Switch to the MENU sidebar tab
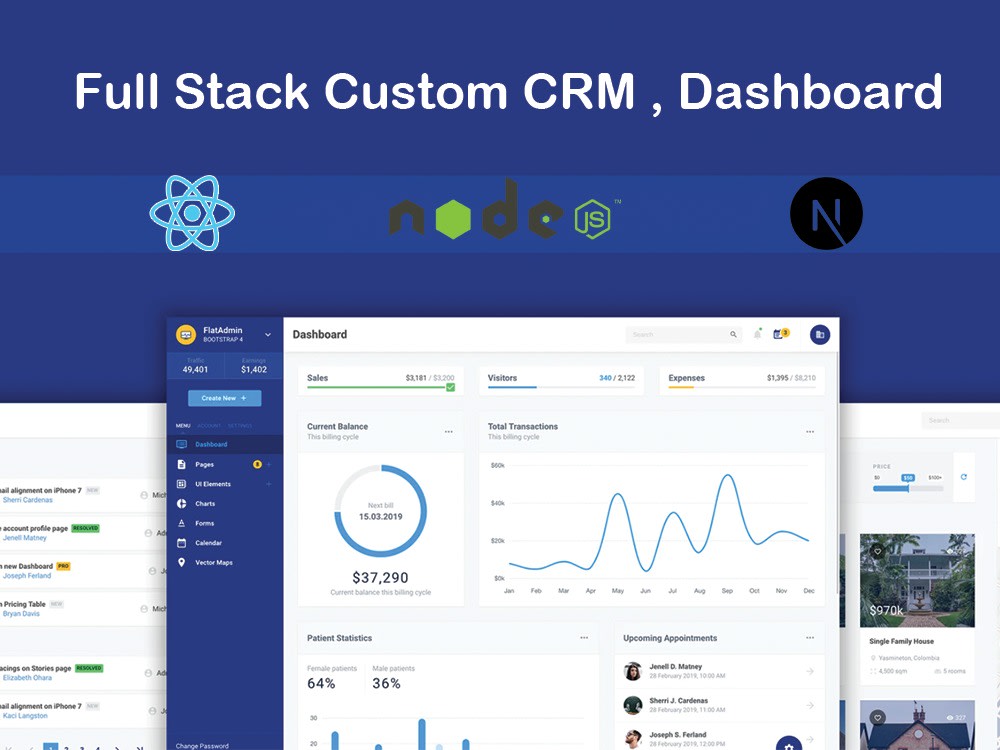Viewport: 1000px width, 750px height. tap(183, 425)
